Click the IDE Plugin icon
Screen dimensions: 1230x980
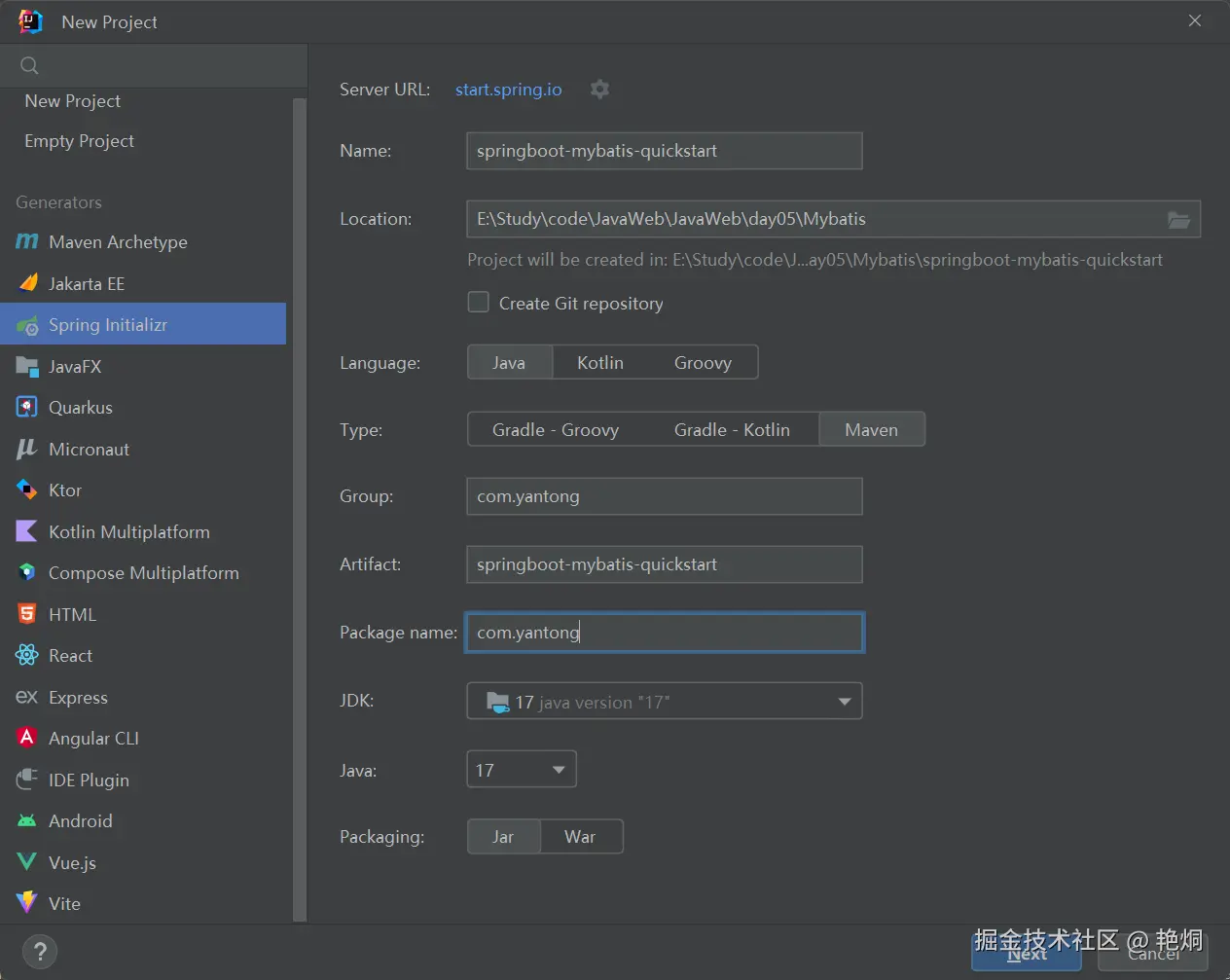click(27, 780)
